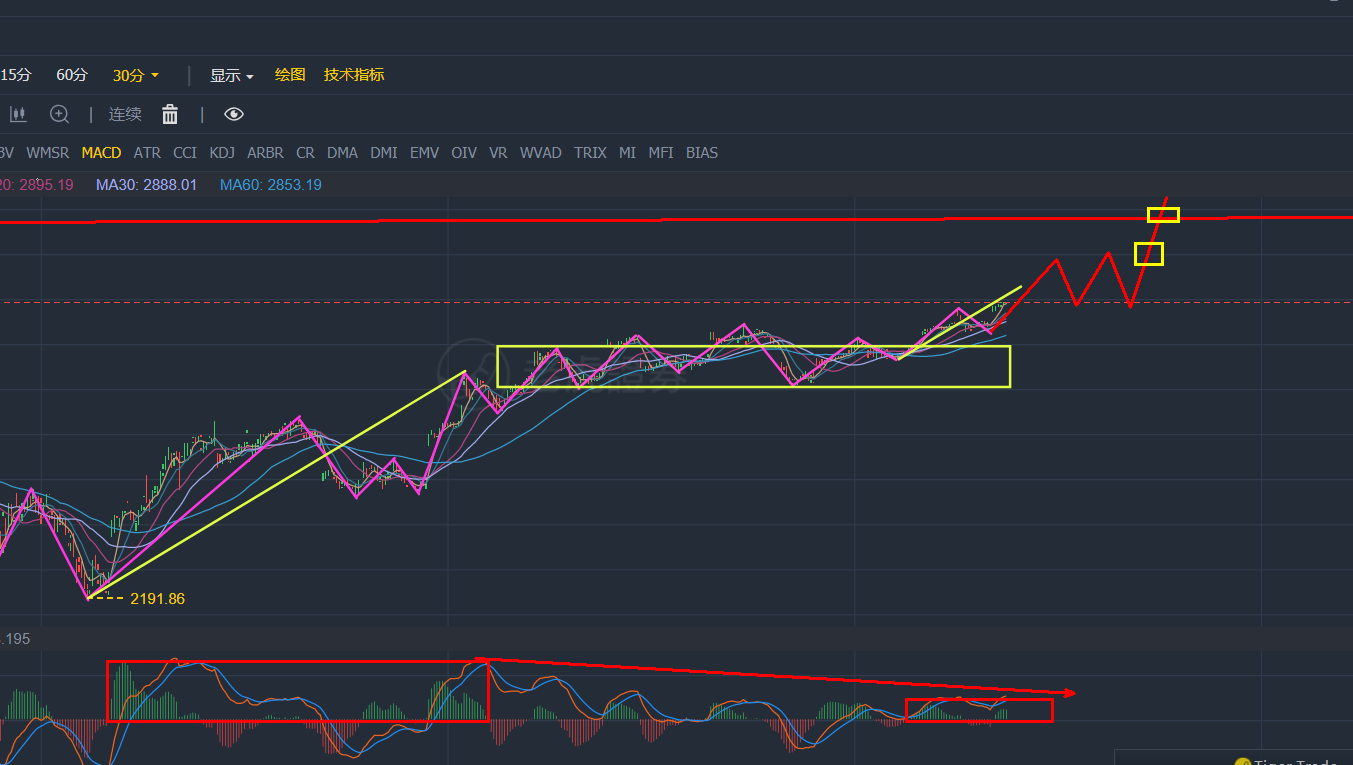Image resolution: width=1353 pixels, height=765 pixels.
Task: Select the TRIX indicator
Action: coord(590,153)
